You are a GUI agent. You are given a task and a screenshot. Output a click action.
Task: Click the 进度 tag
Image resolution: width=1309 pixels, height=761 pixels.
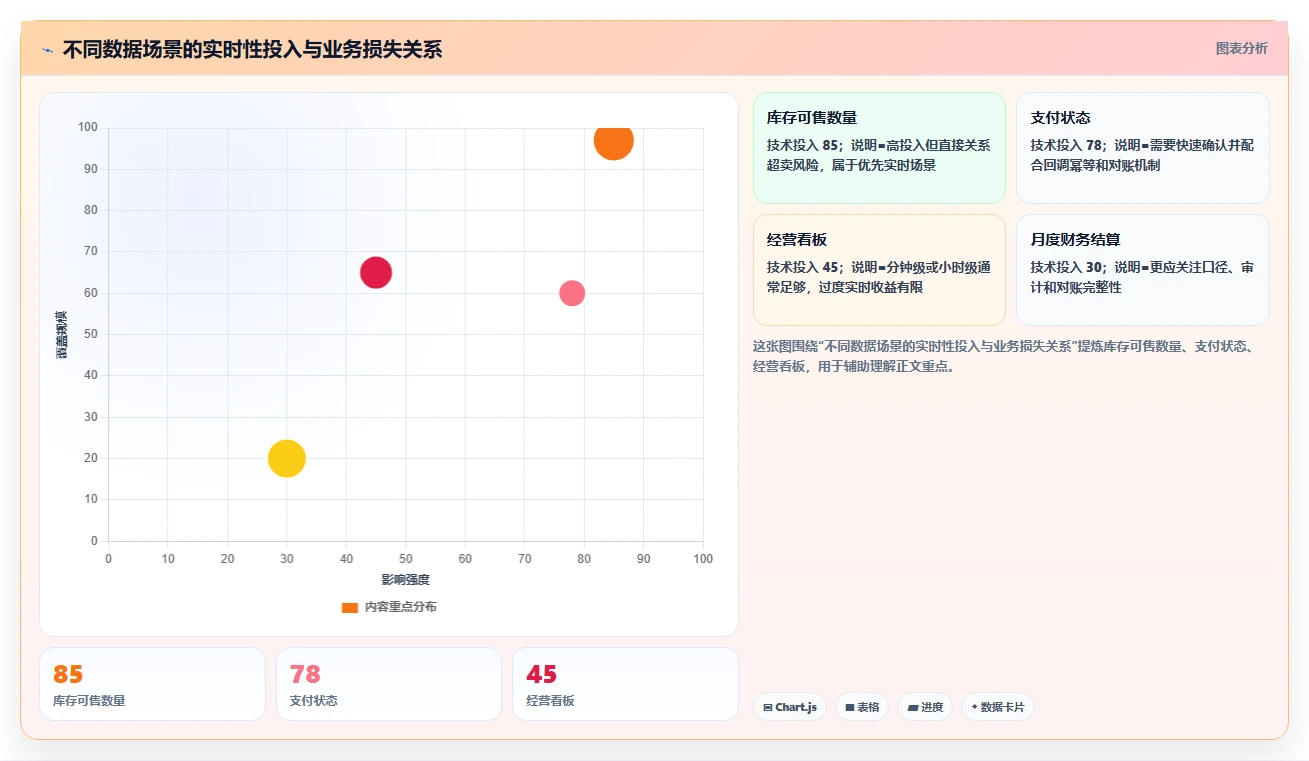[x=925, y=707]
